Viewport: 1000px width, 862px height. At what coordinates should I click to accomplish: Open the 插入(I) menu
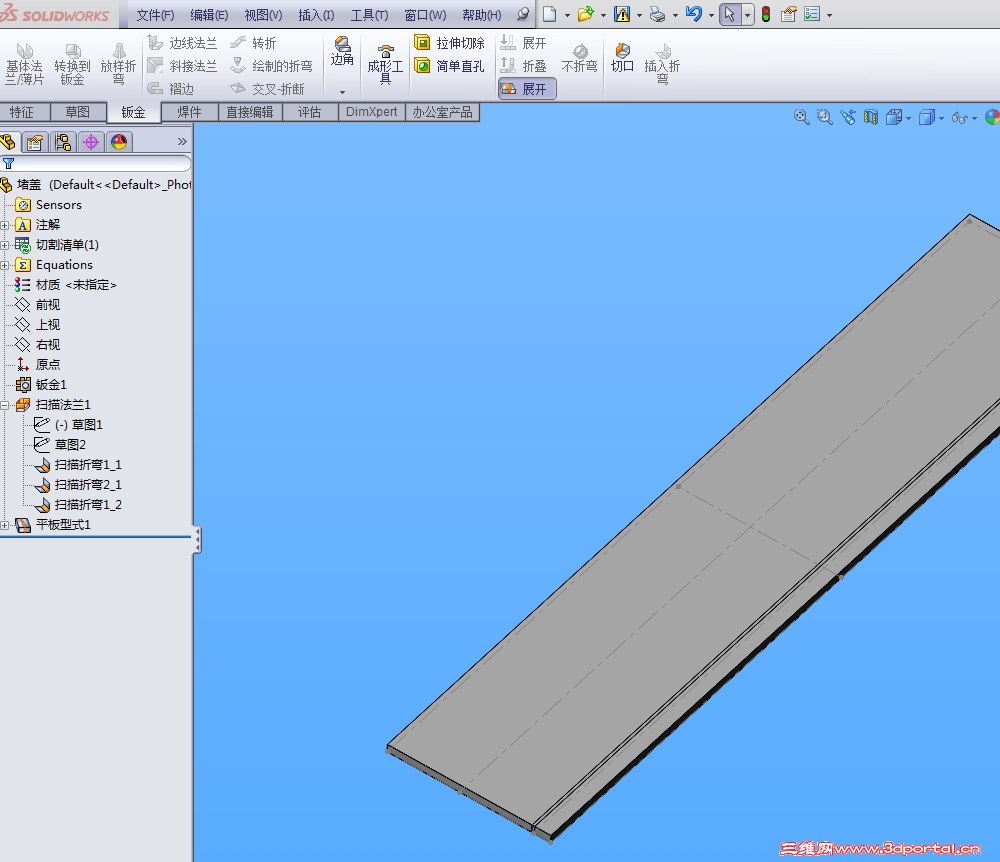tap(316, 15)
